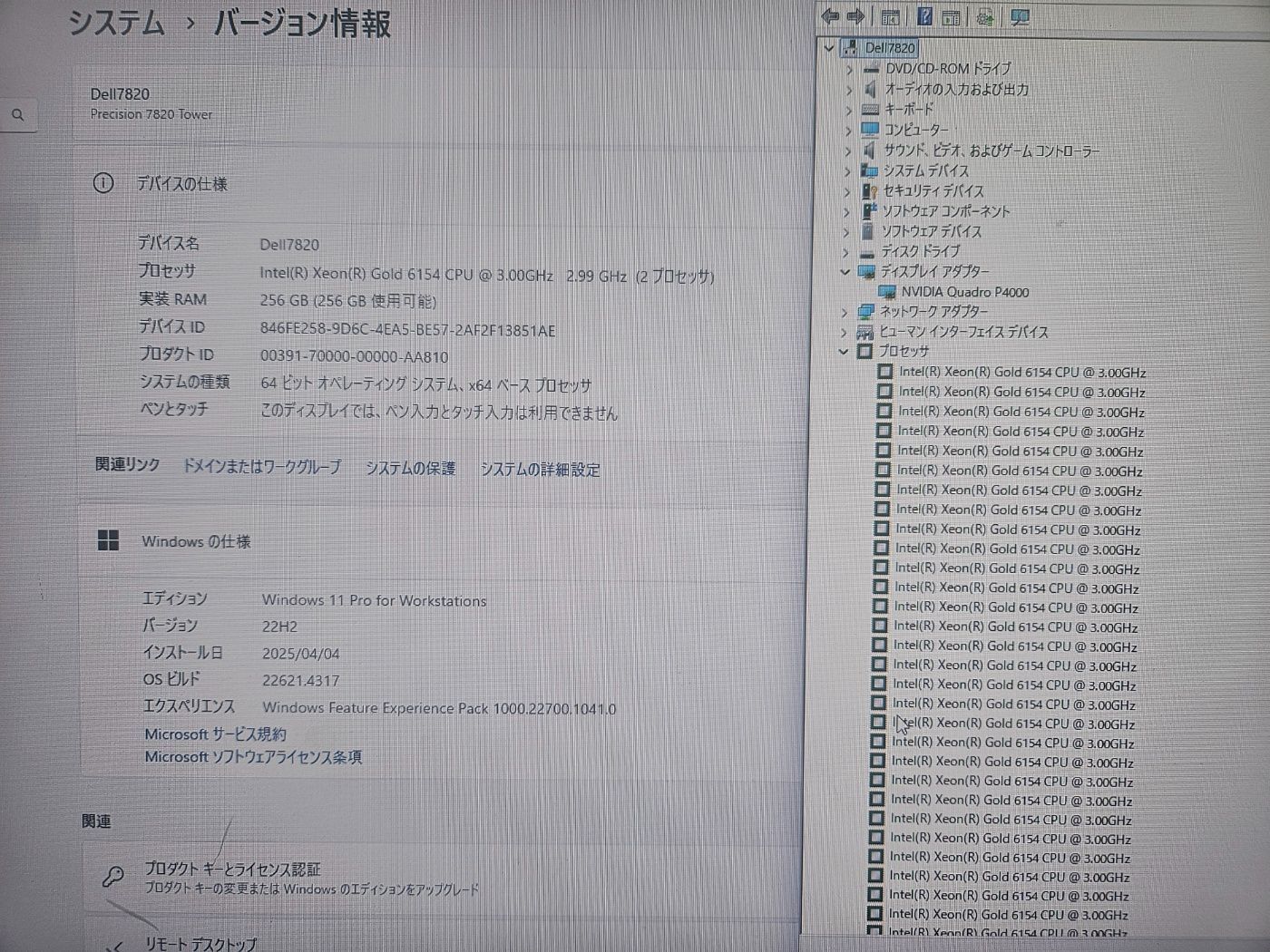Select the NVIDIA Quadro P4000 label
This screenshot has width=1270, height=952.
click(965, 292)
